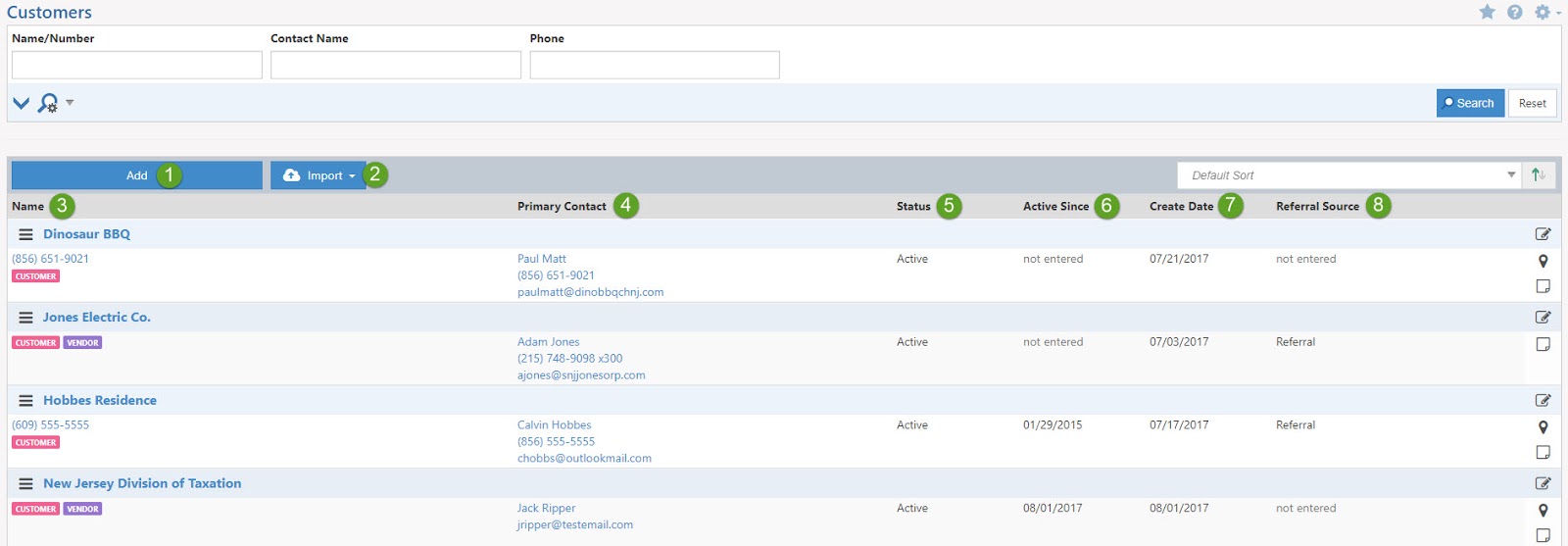Open the help question mark icon

click(x=1515, y=12)
